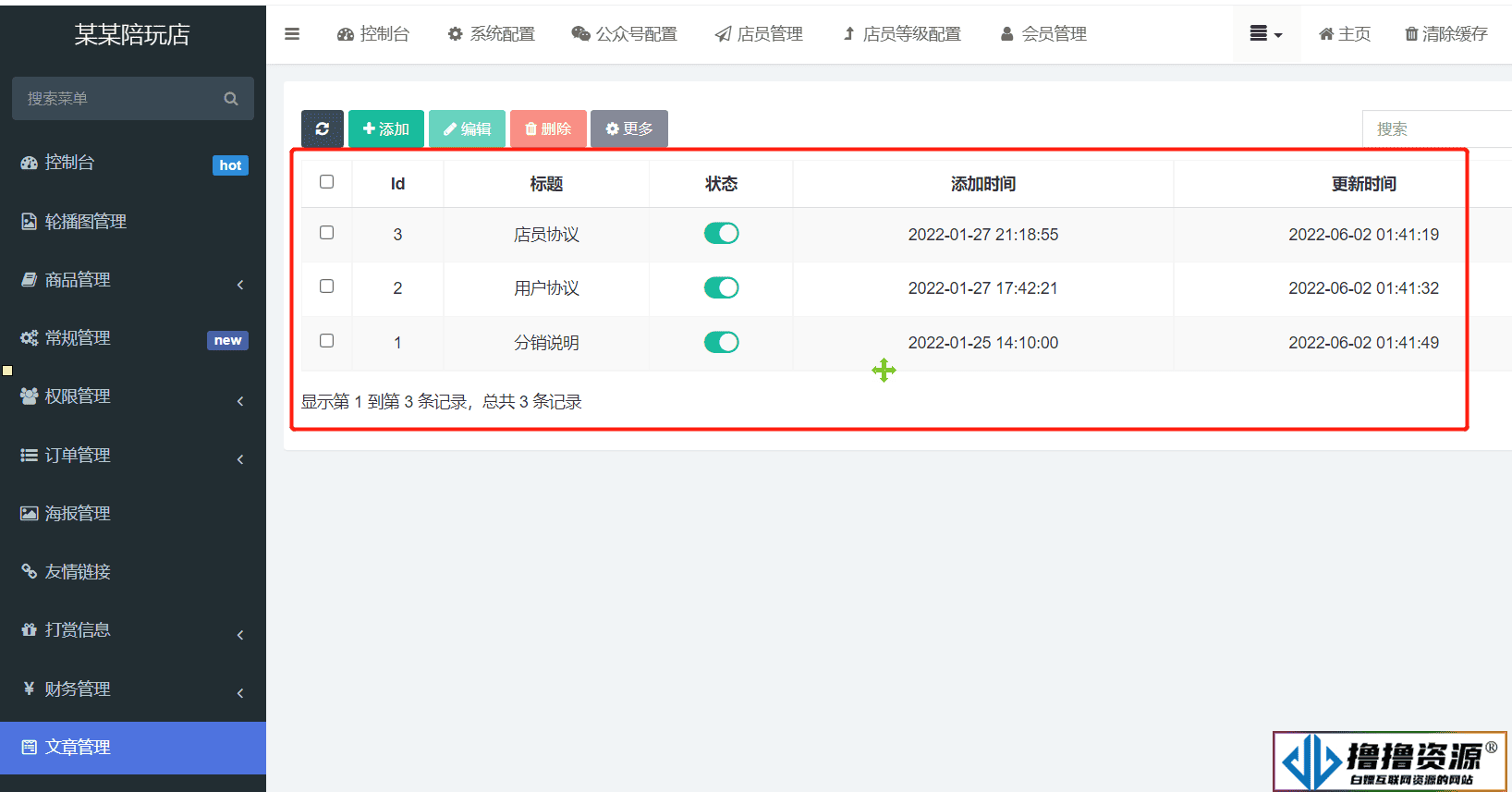
Task: Click the hot badge next to 控制台
Action: click(230, 165)
